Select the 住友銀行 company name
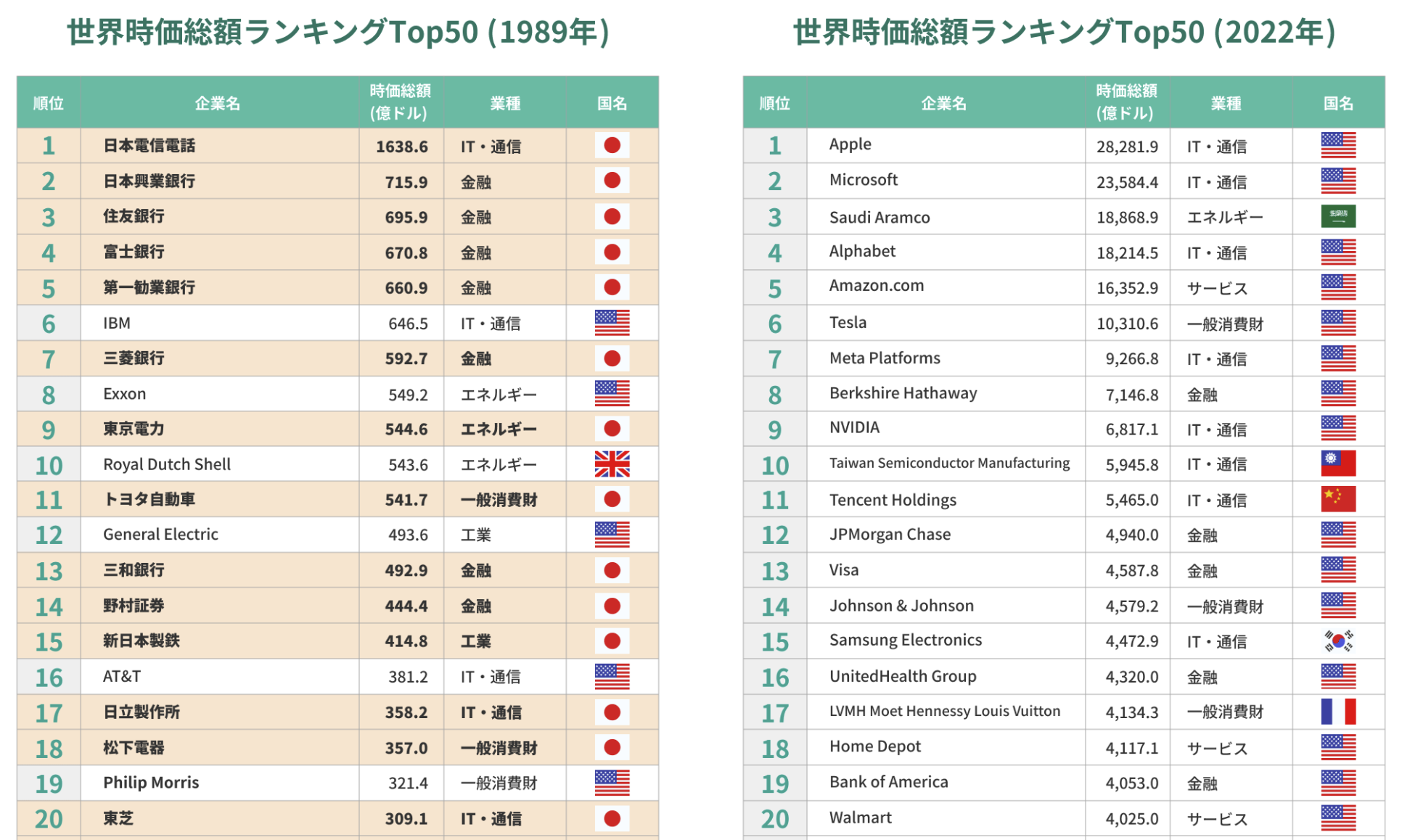 134,216
